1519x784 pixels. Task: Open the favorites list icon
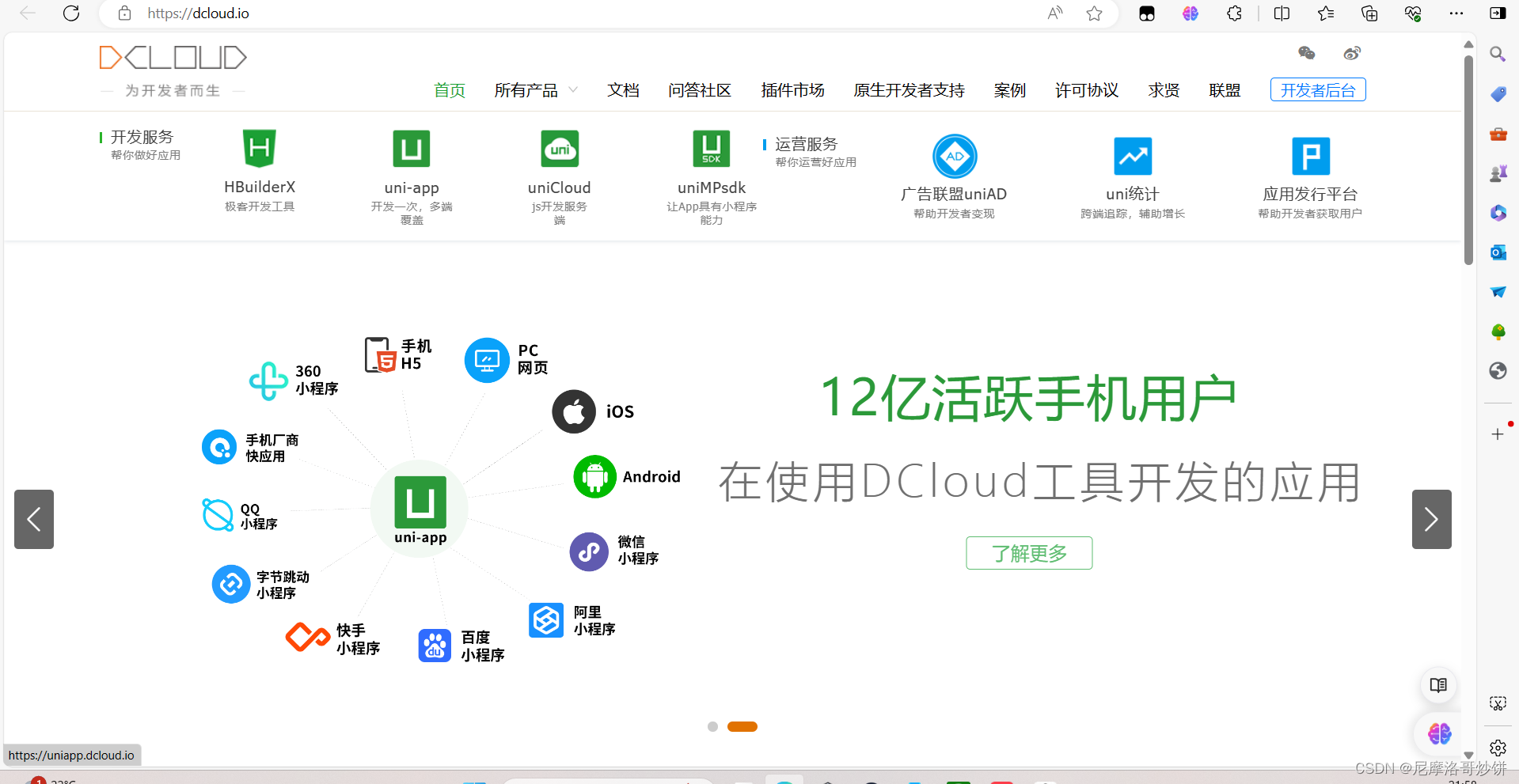pos(1326,13)
